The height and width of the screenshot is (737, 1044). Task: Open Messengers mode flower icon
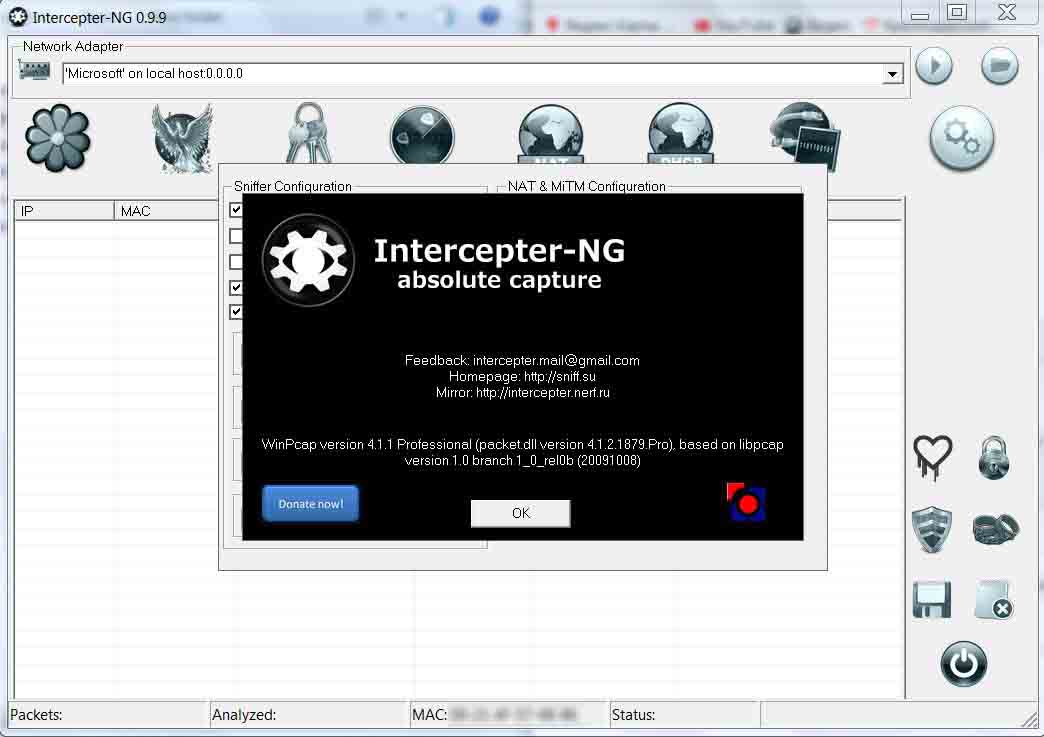[x=57, y=138]
